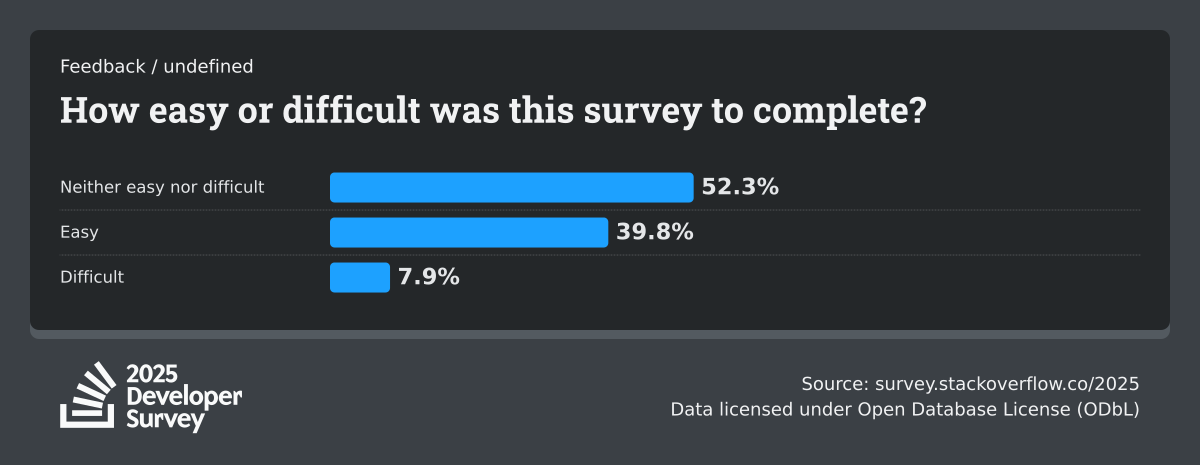The height and width of the screenshot is (465, 1200).
Task: Click the short blue Difficult bar
Action: [359, 277]
